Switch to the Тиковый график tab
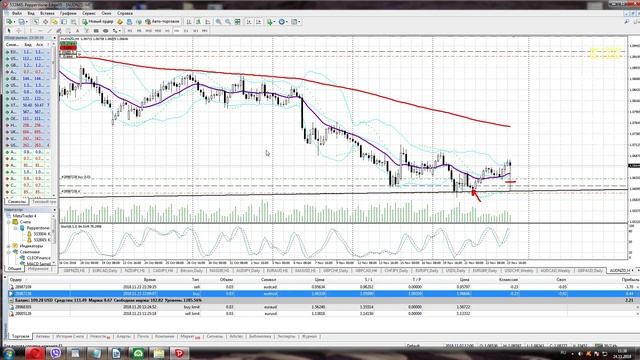640x360 pixels. tap(43, 202)
